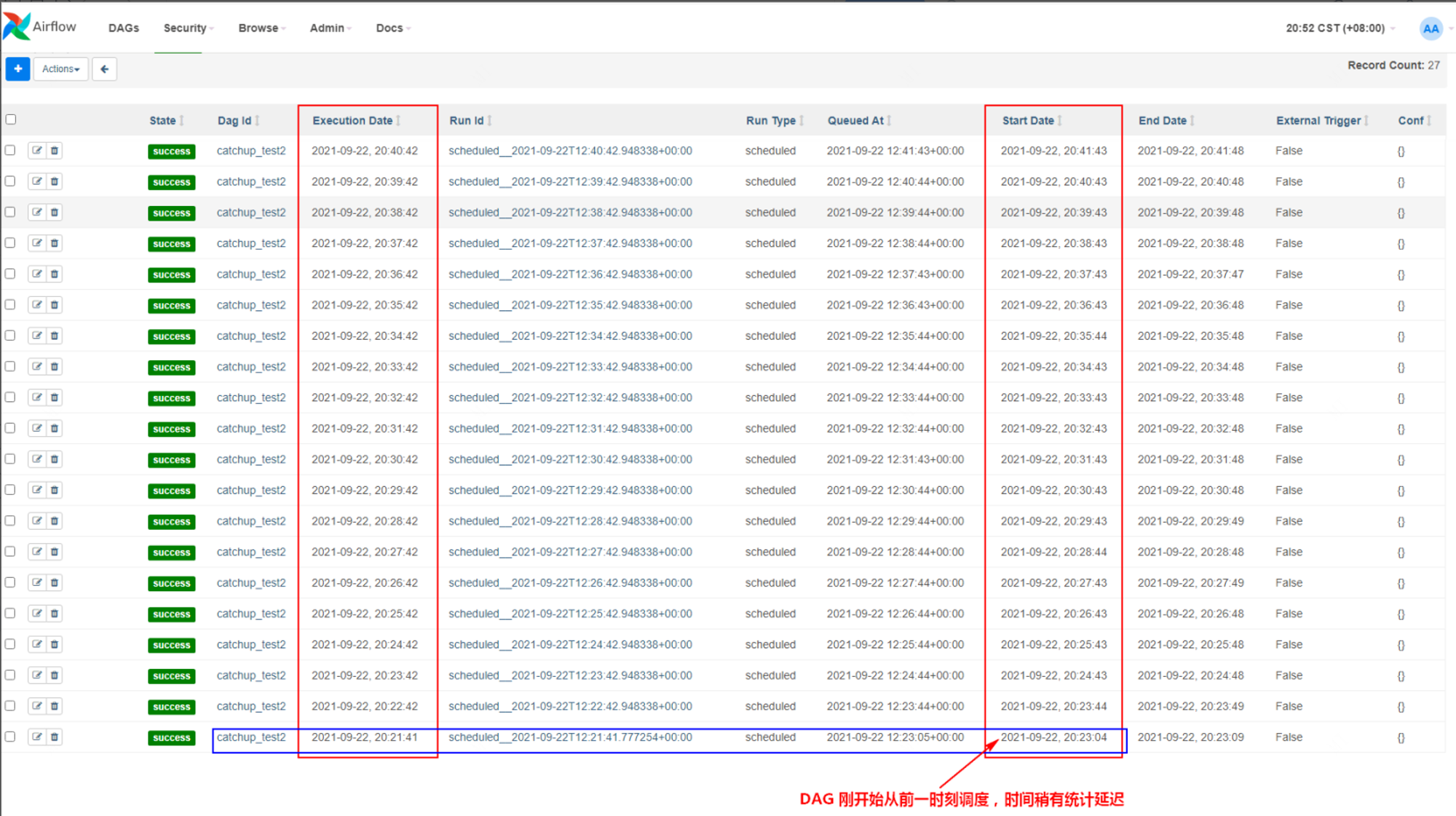Edit the run with execution 20:35:42

tap(36, 305)
